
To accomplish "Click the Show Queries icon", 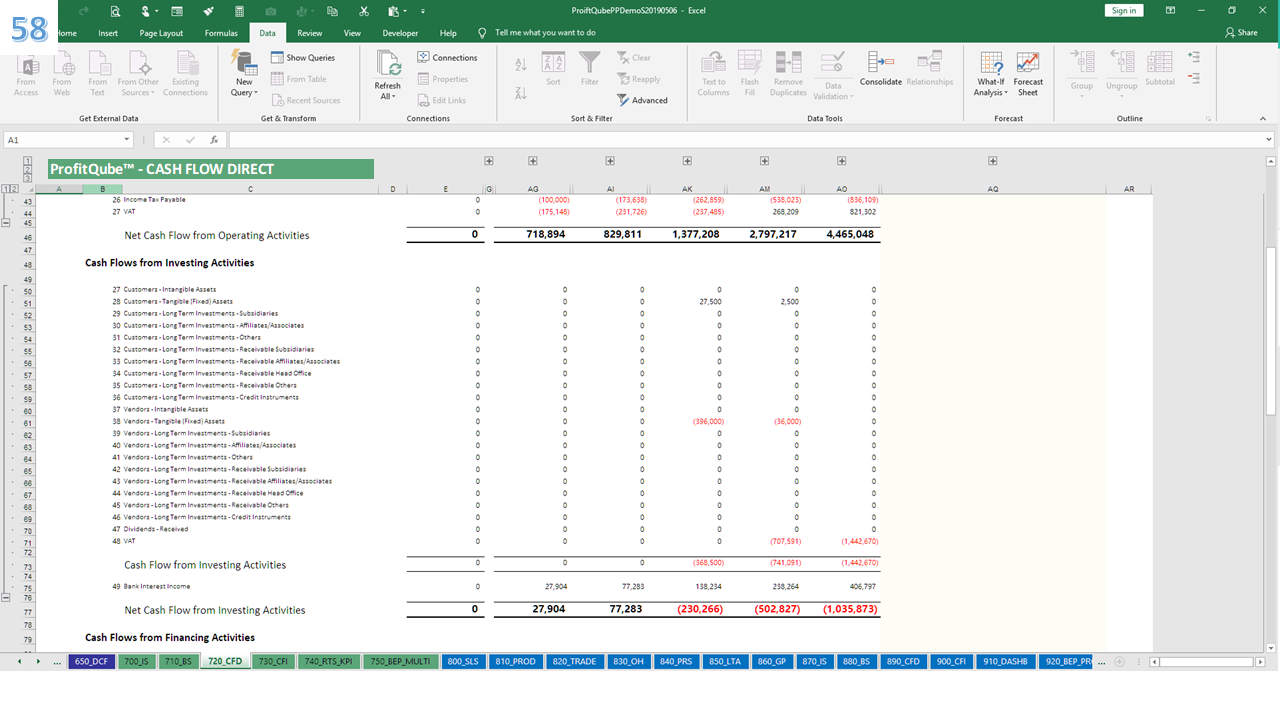I will tap(278, 58).
